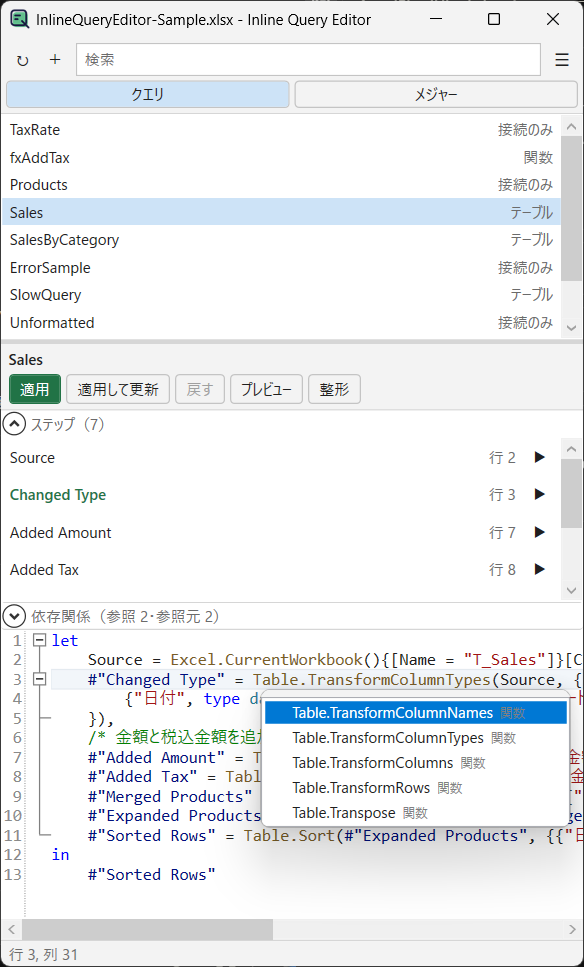This screenshot has height=967, width=584.
Task: Click the 整形 format button
Action: coord(334,389)
